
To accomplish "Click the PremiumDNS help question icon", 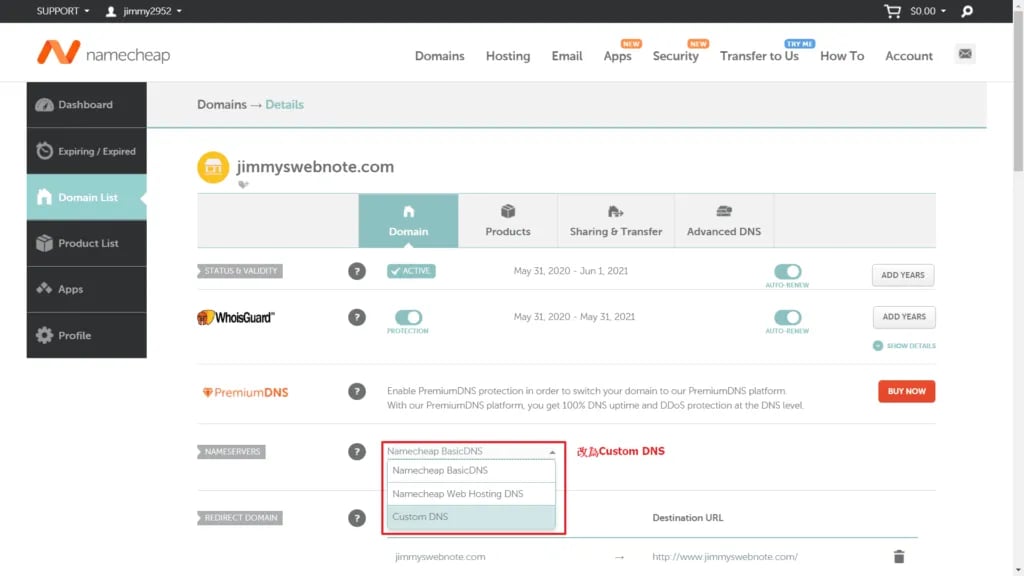I will coord(357,392).
